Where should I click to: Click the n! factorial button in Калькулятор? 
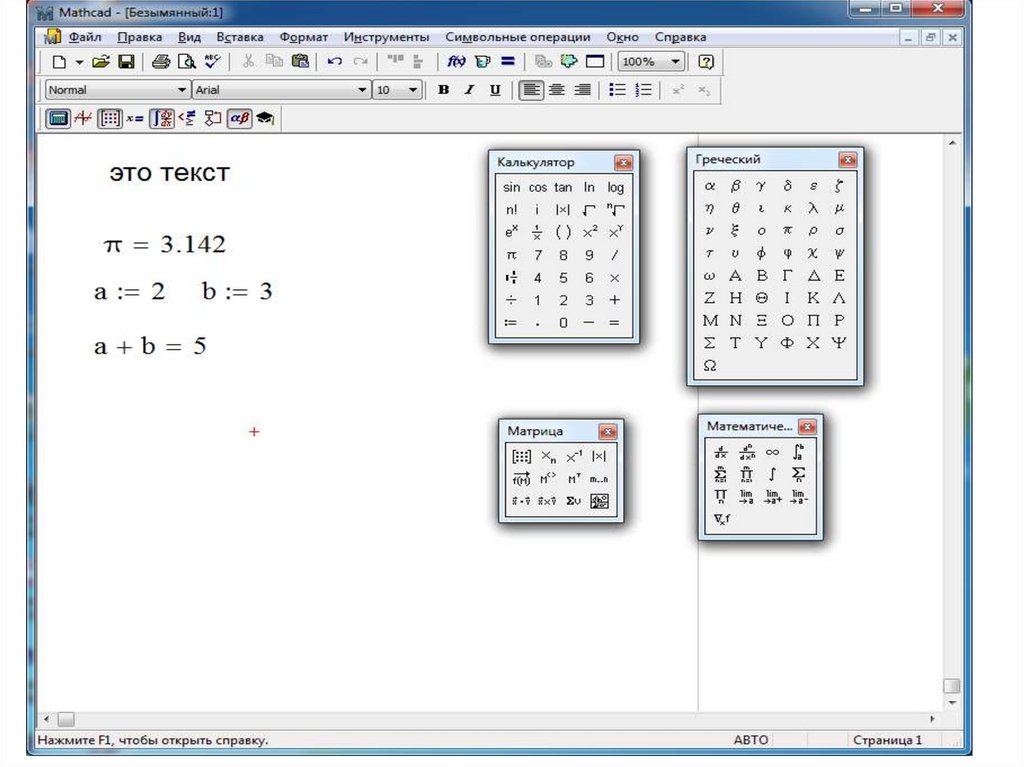pos(511,210)
